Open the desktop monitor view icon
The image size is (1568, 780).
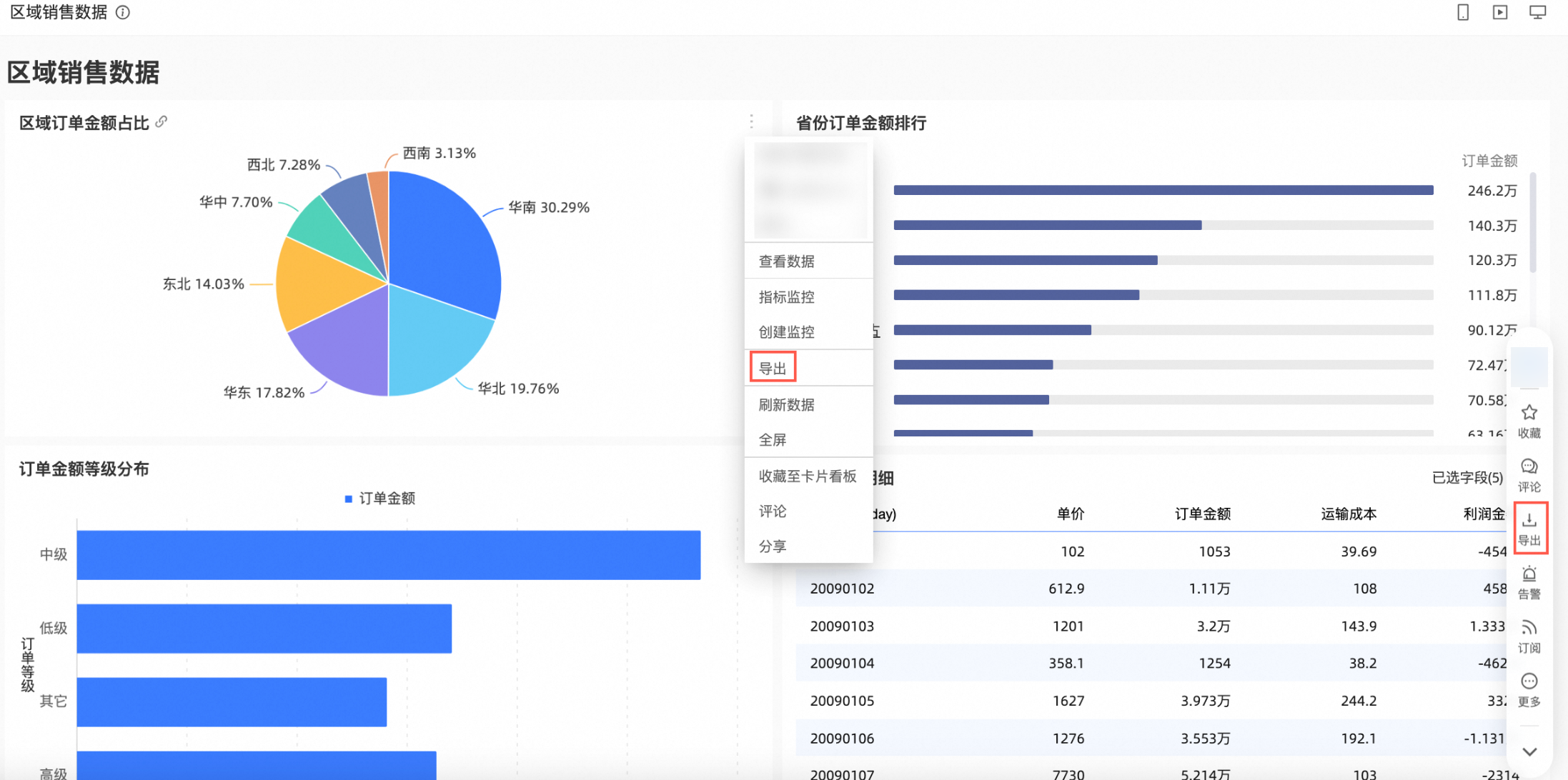pyautogui.click(x=1537, y=12)
